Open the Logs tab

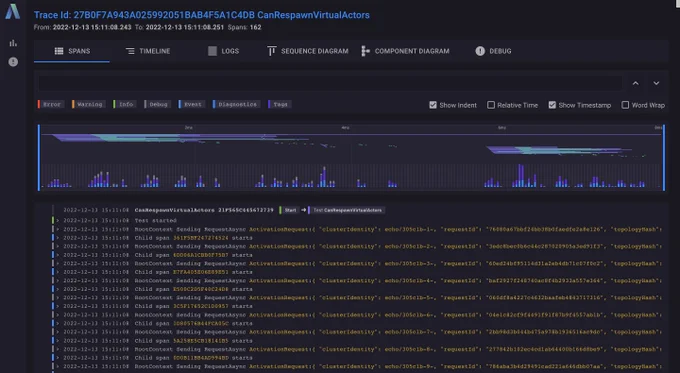(x=223, y=51)
